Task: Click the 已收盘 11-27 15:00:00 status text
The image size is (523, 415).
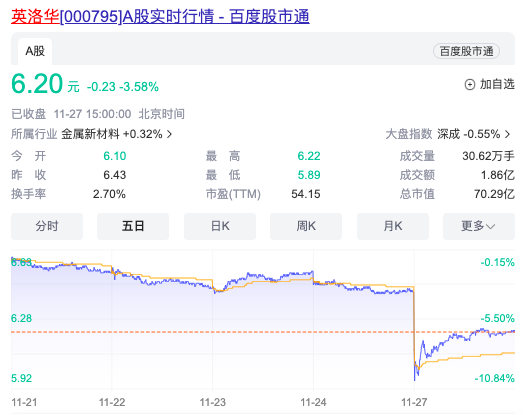Action: pyautogui.click(x=71, y=114)
